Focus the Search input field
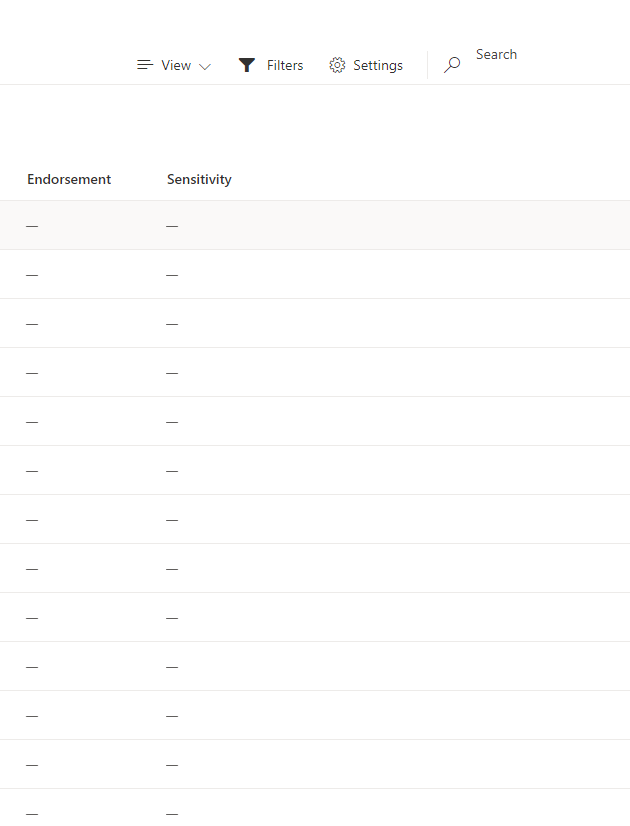The height and width of the screenshot is (826, 630). [548, 55]
